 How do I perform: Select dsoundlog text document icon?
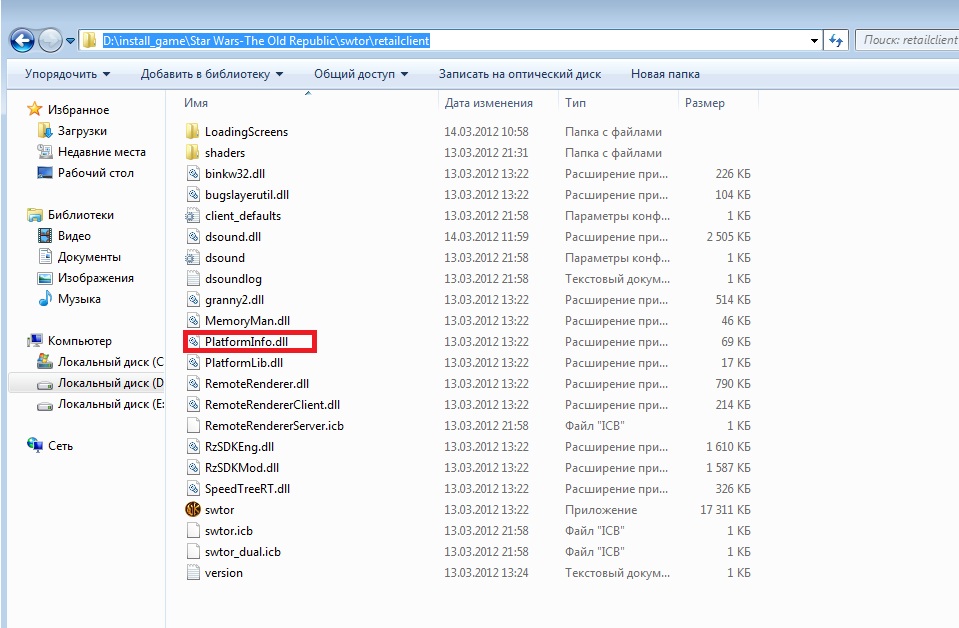tap(193, 278)
